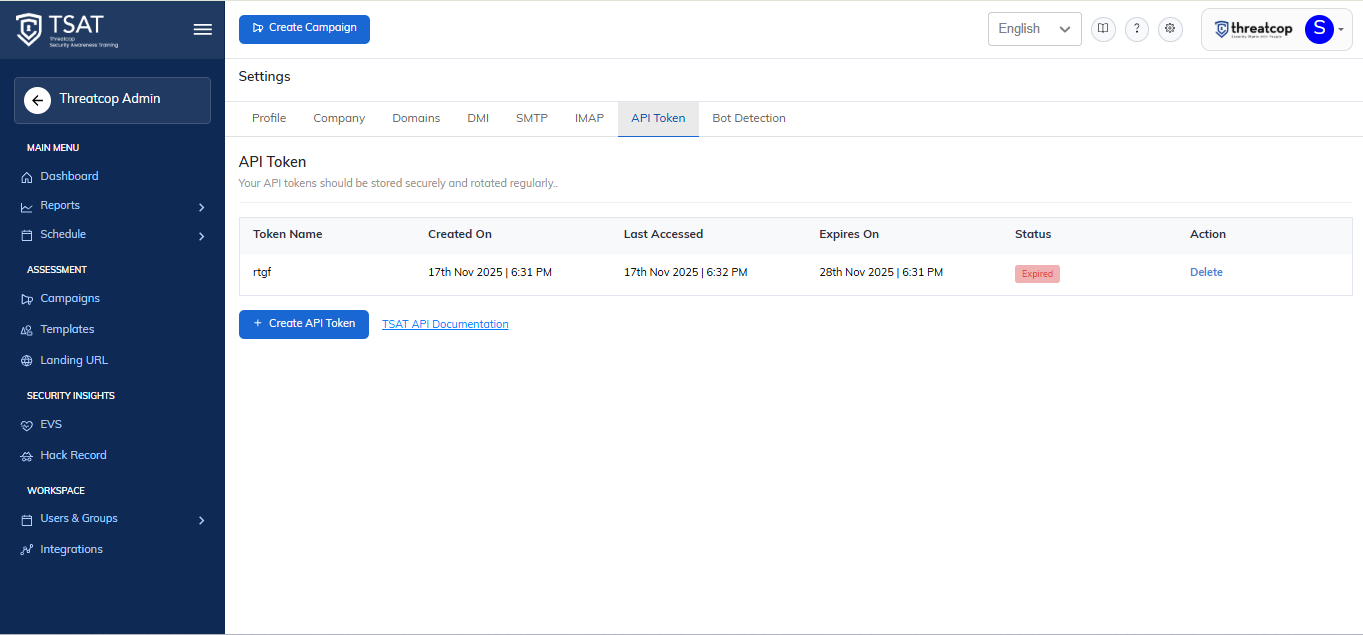Image resolution: width=1363 pixels, height=635 pixels.
Task: Open the user account dropdown arrow
Action: (1341, 29)
